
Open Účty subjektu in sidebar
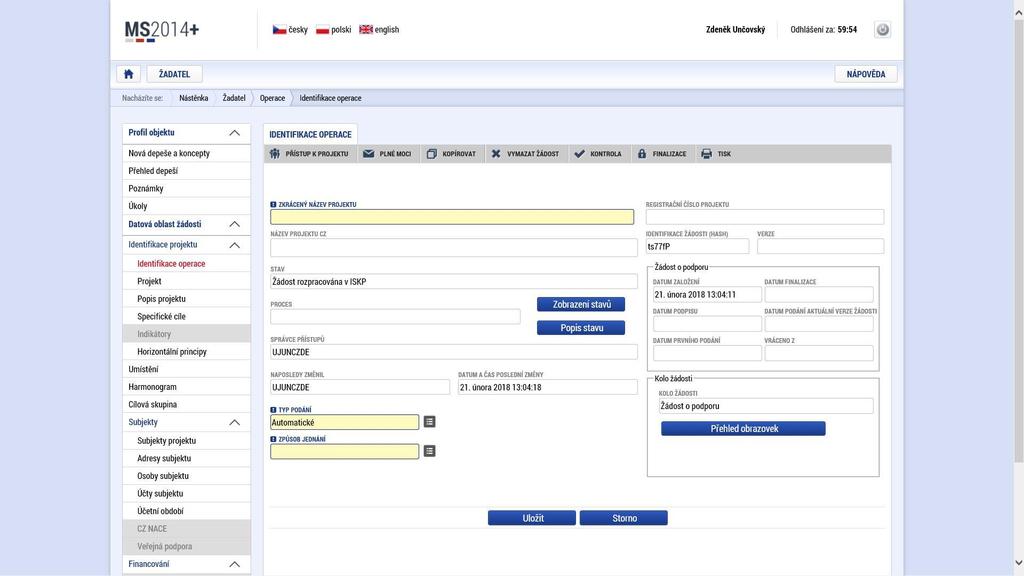coord(186,494)
